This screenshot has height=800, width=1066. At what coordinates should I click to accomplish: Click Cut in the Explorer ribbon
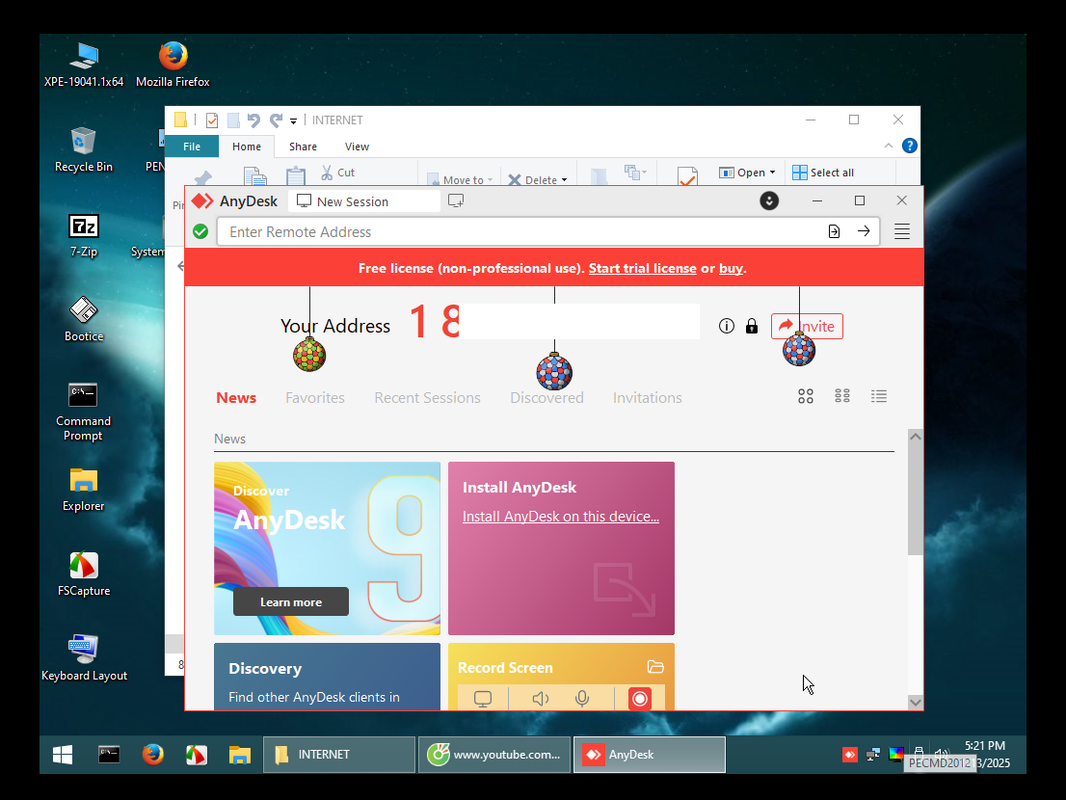pos(338,173)
